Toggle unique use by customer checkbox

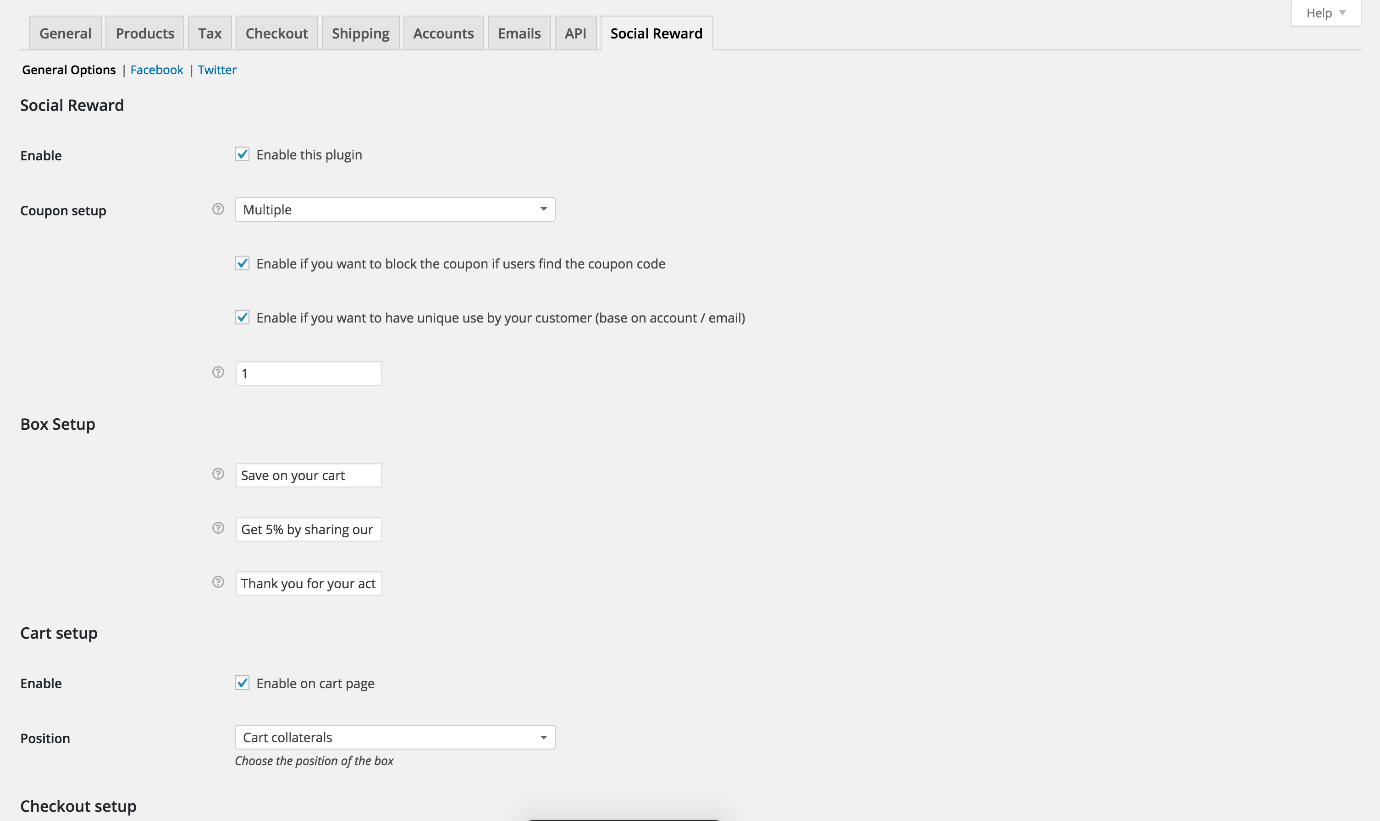click(242, 318)
